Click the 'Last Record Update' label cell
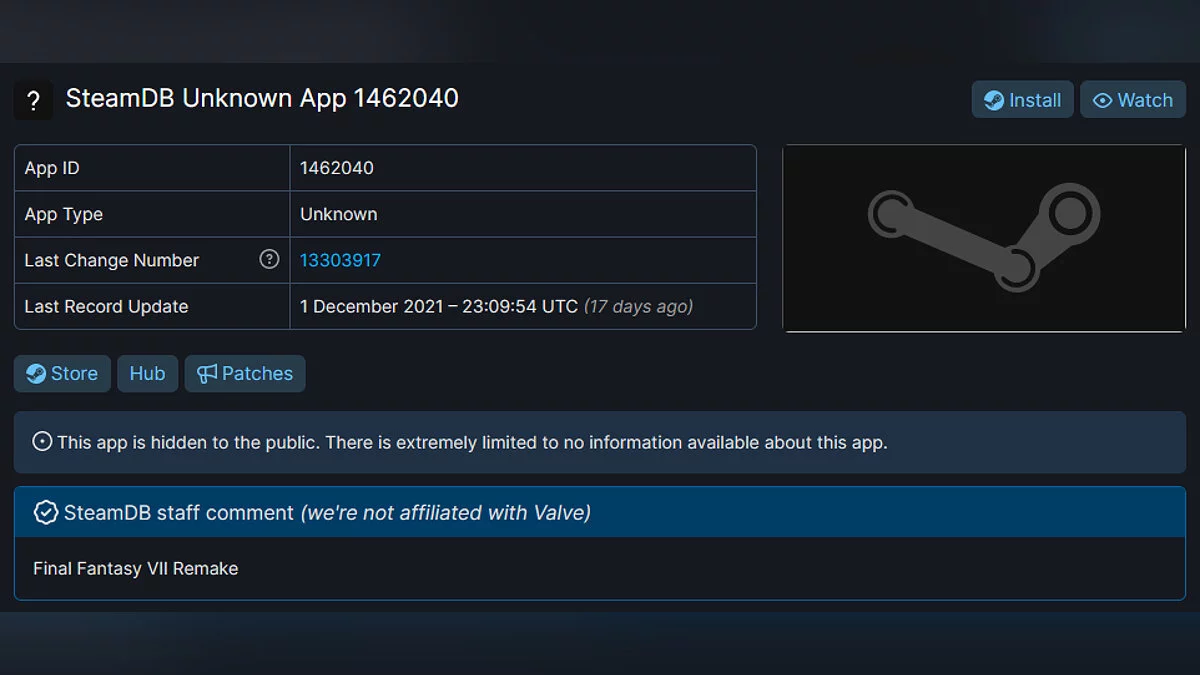The image size is (1200, 675). tap(152, 306)
